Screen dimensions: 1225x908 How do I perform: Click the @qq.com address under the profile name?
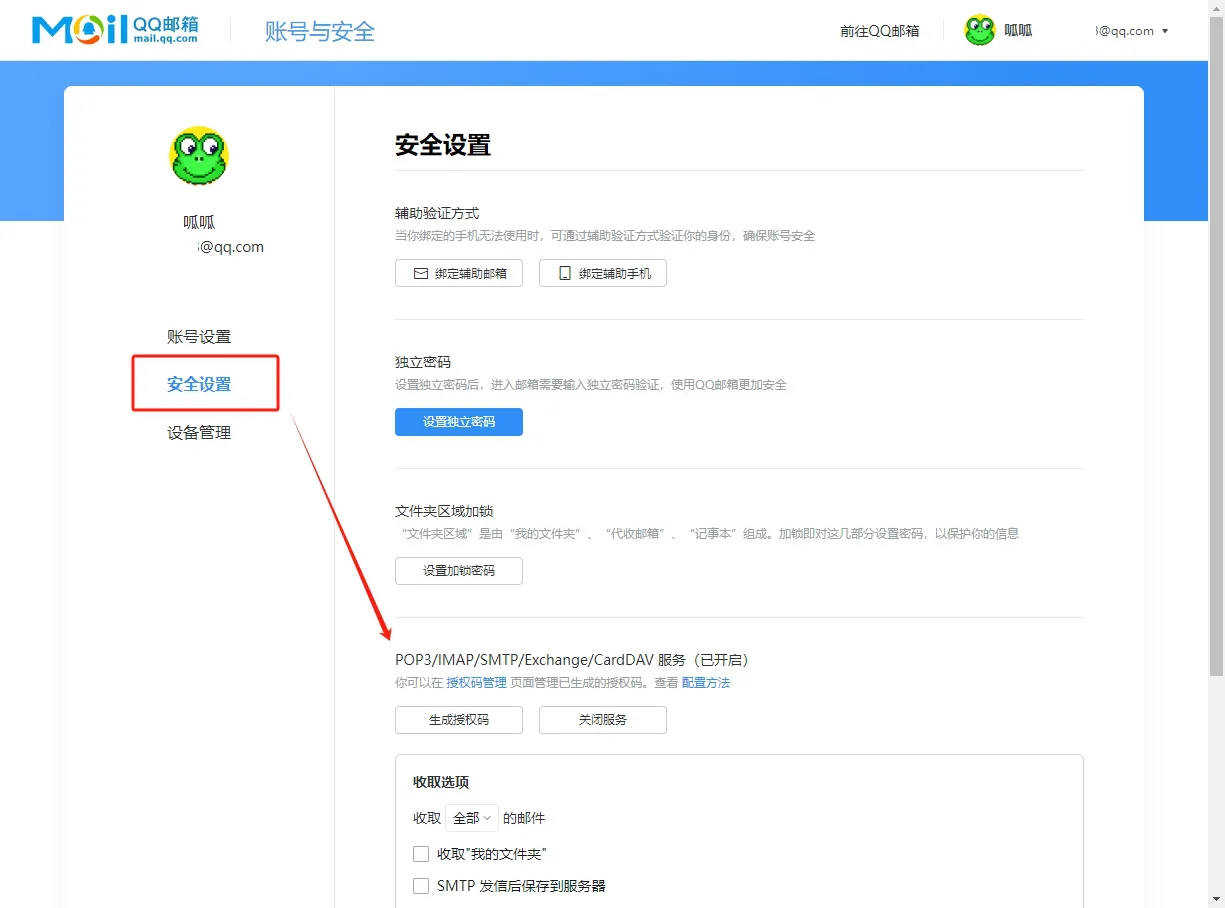point(231,247)
